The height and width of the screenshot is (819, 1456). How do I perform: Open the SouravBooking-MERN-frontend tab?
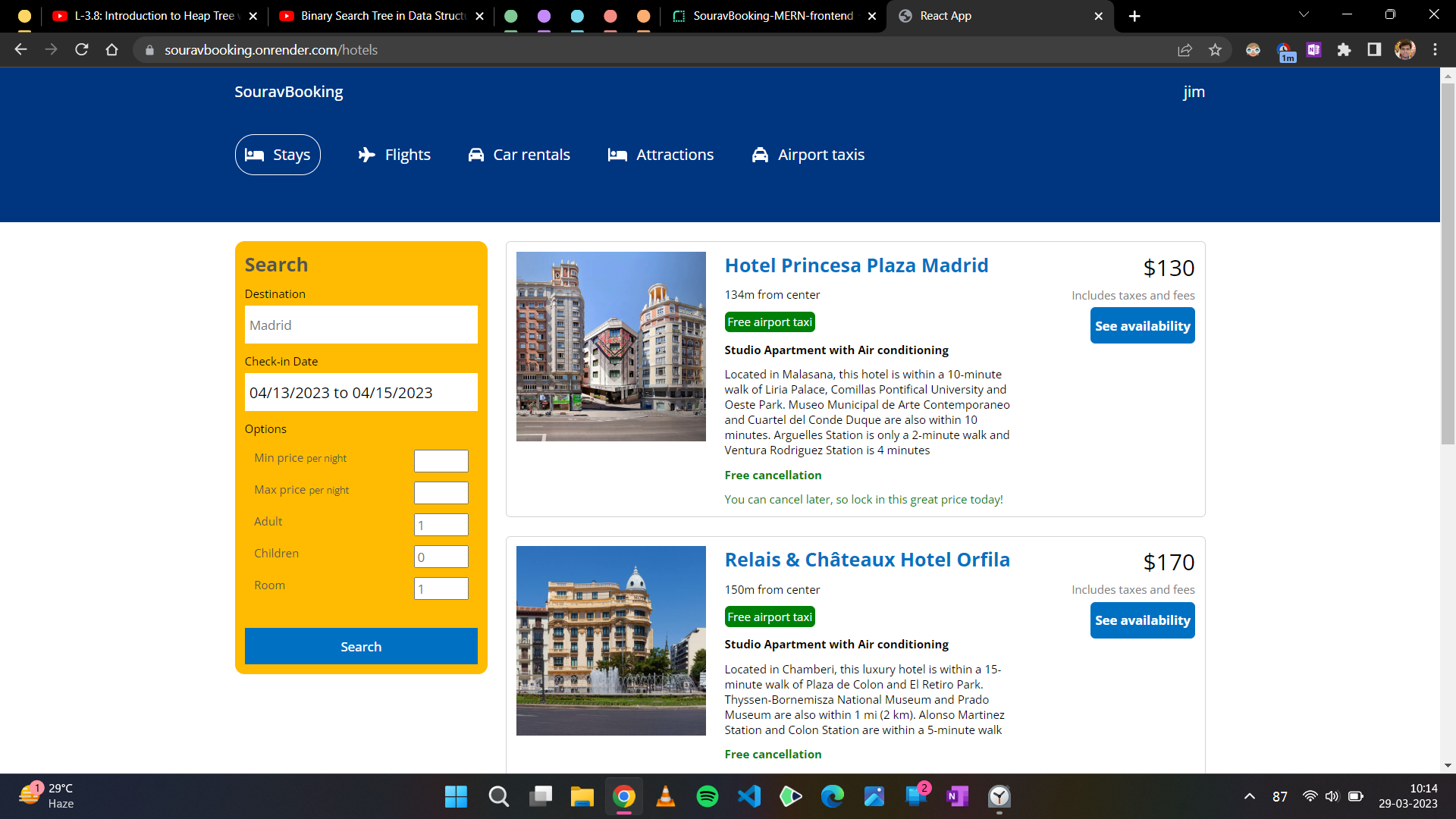(x=772, y=15)
